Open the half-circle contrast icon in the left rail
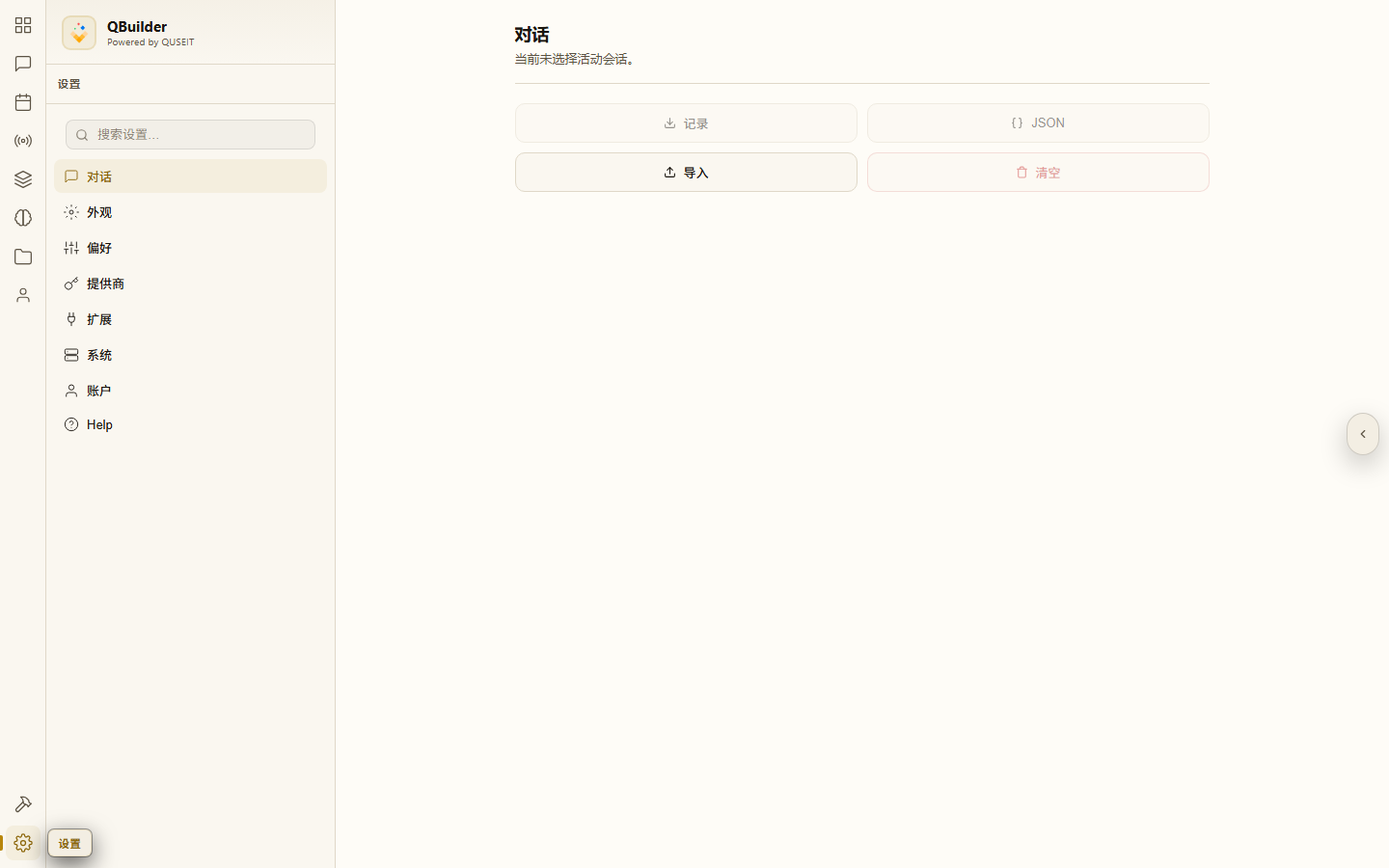This screenshot has height=868, width=1389. 23,218
